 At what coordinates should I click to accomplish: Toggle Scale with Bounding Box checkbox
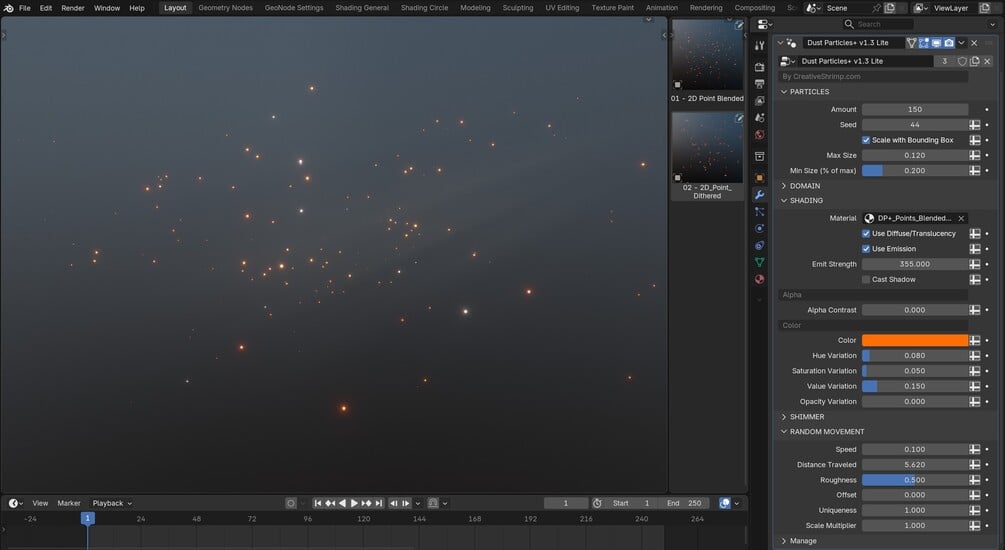[x=866, y=140]
